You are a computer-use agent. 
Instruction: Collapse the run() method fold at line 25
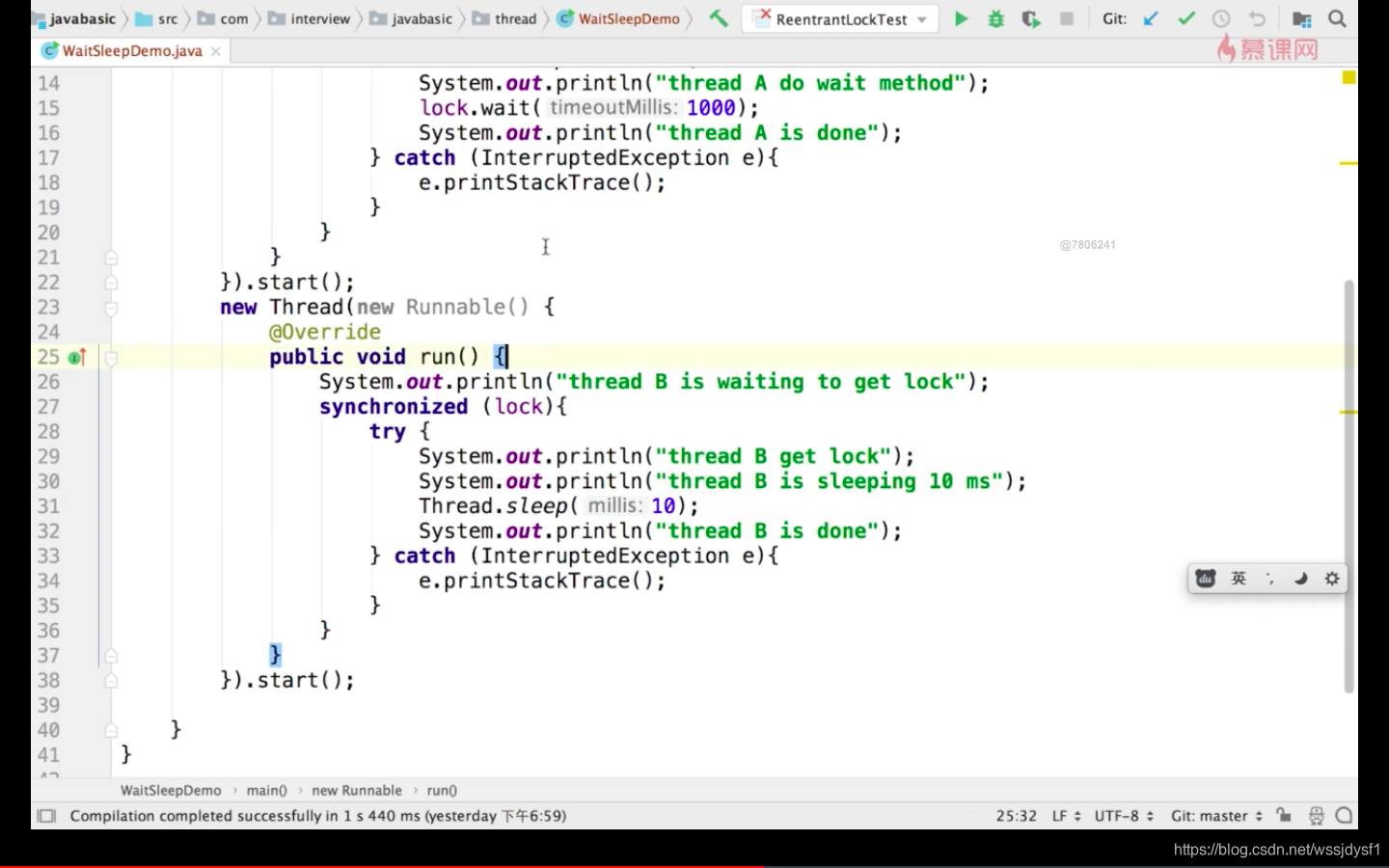[x=111, y=358]
